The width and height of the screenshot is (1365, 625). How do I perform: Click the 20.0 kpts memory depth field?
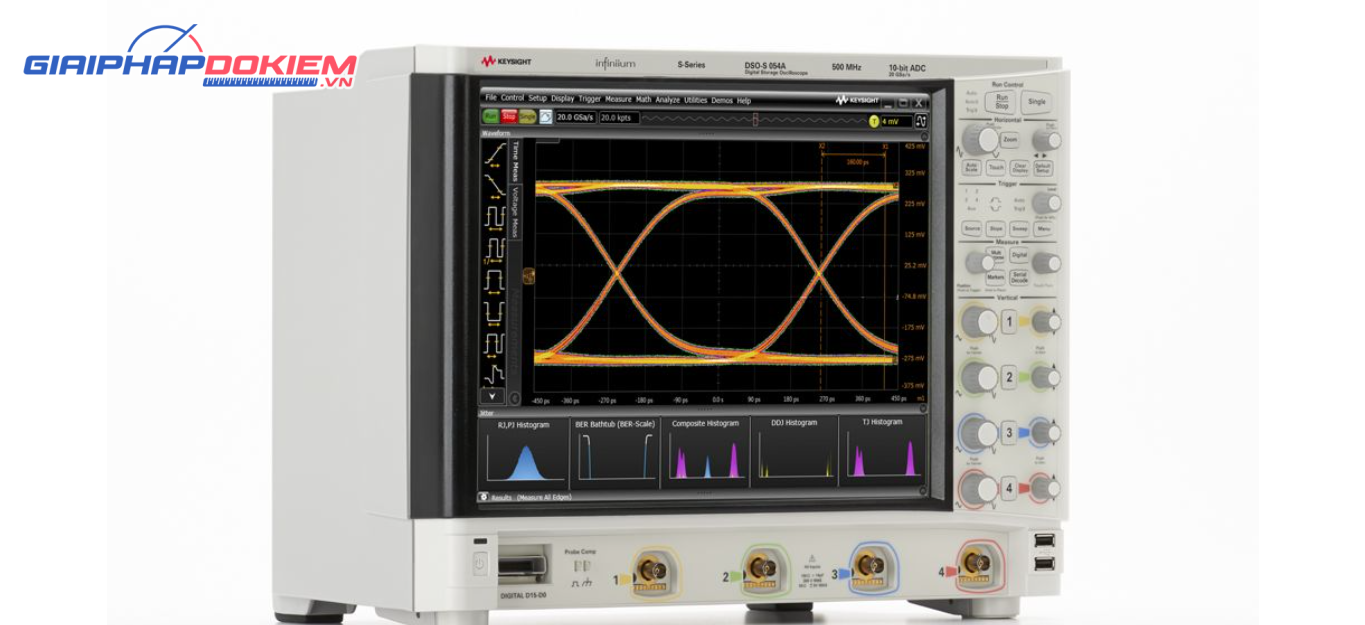[619, 118]
